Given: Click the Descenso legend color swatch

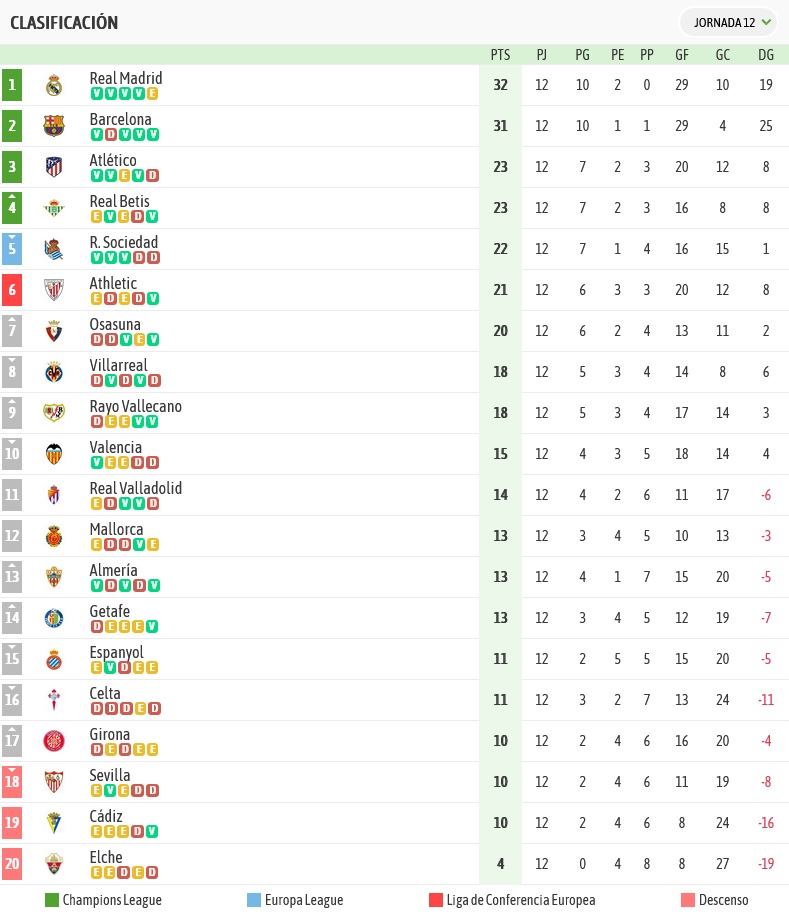Looking at the screenshot, I should (688, 900).
